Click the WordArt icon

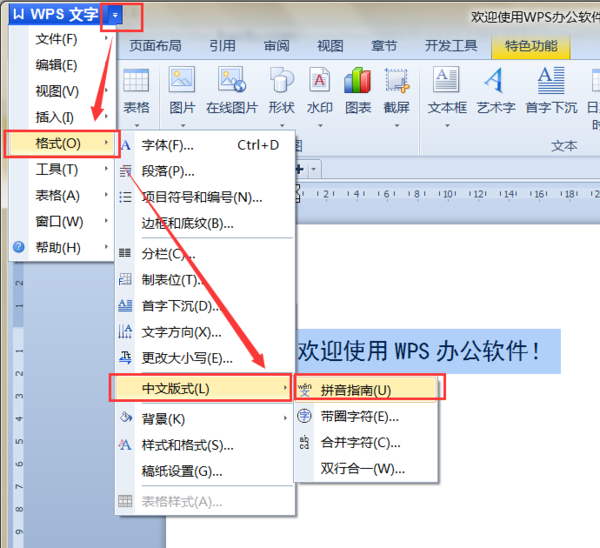tap(495, 80)
